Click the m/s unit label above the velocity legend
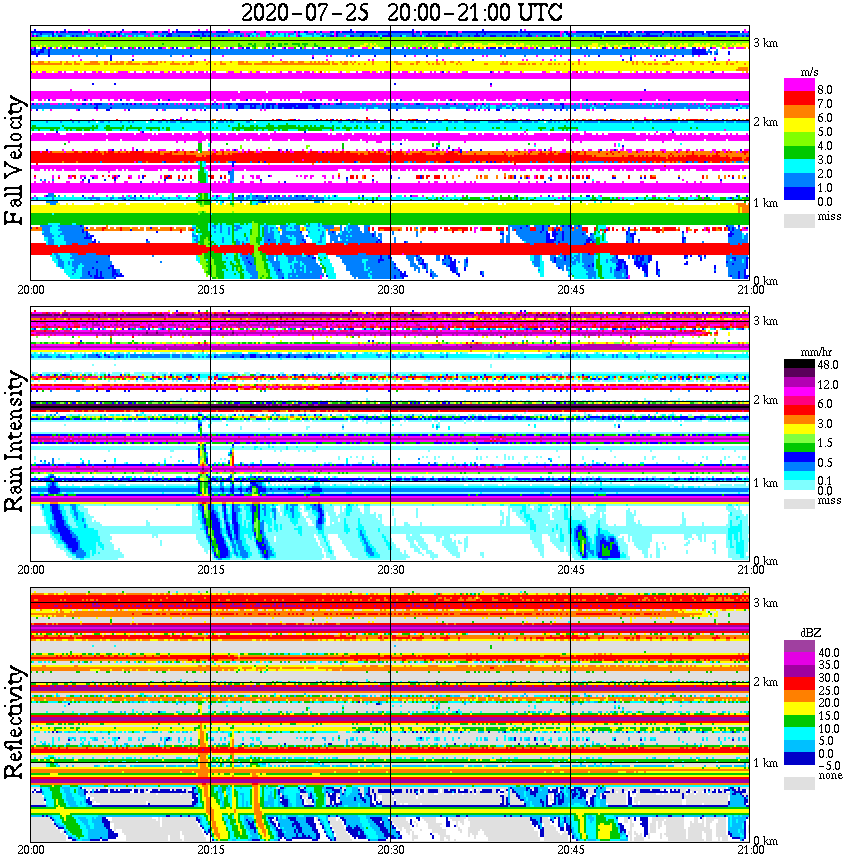The height and width of the screenshot is (868, 850). (809, 73)
